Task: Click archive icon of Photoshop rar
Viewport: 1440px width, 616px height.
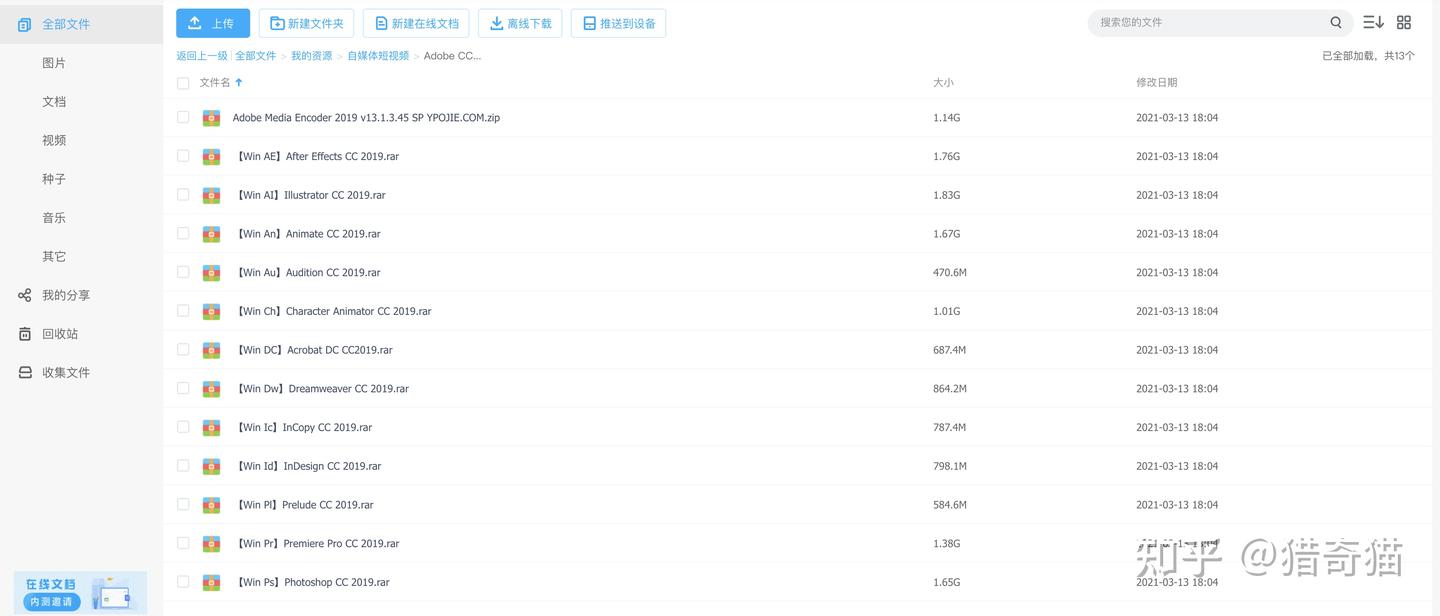Action: pos(211,583)
